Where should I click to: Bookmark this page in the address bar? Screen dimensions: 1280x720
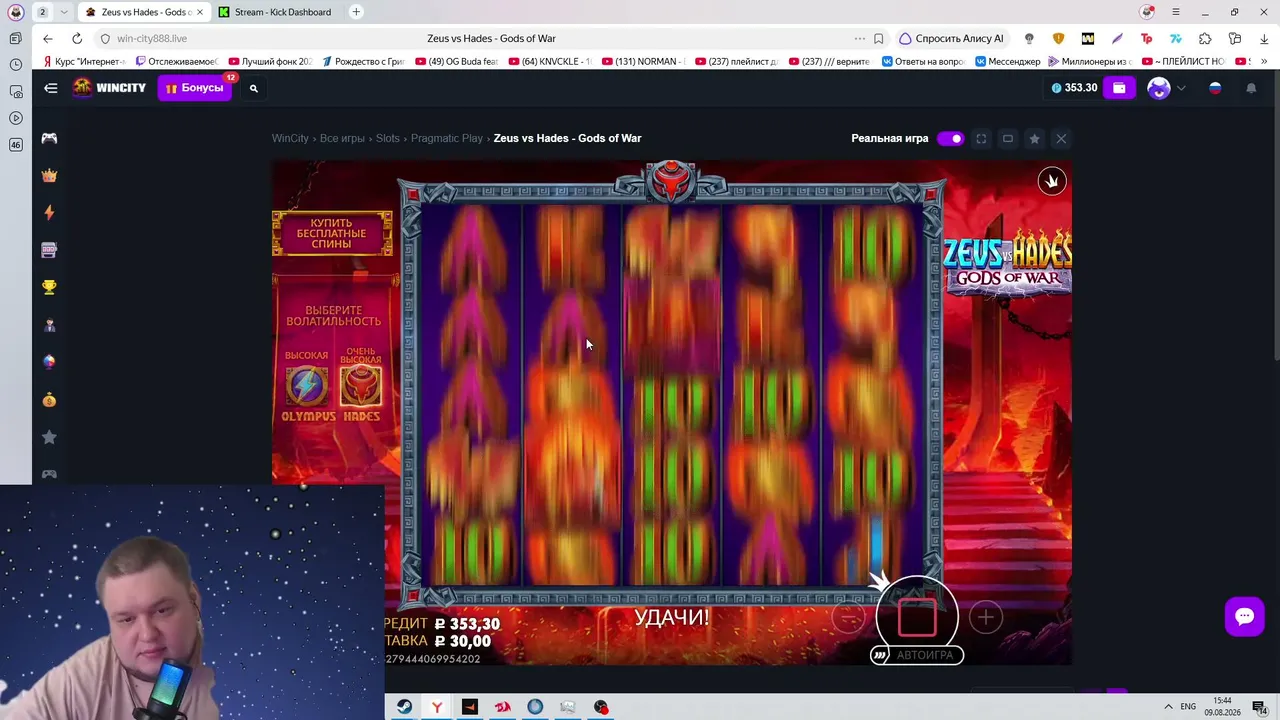click(x=878, y=38)
